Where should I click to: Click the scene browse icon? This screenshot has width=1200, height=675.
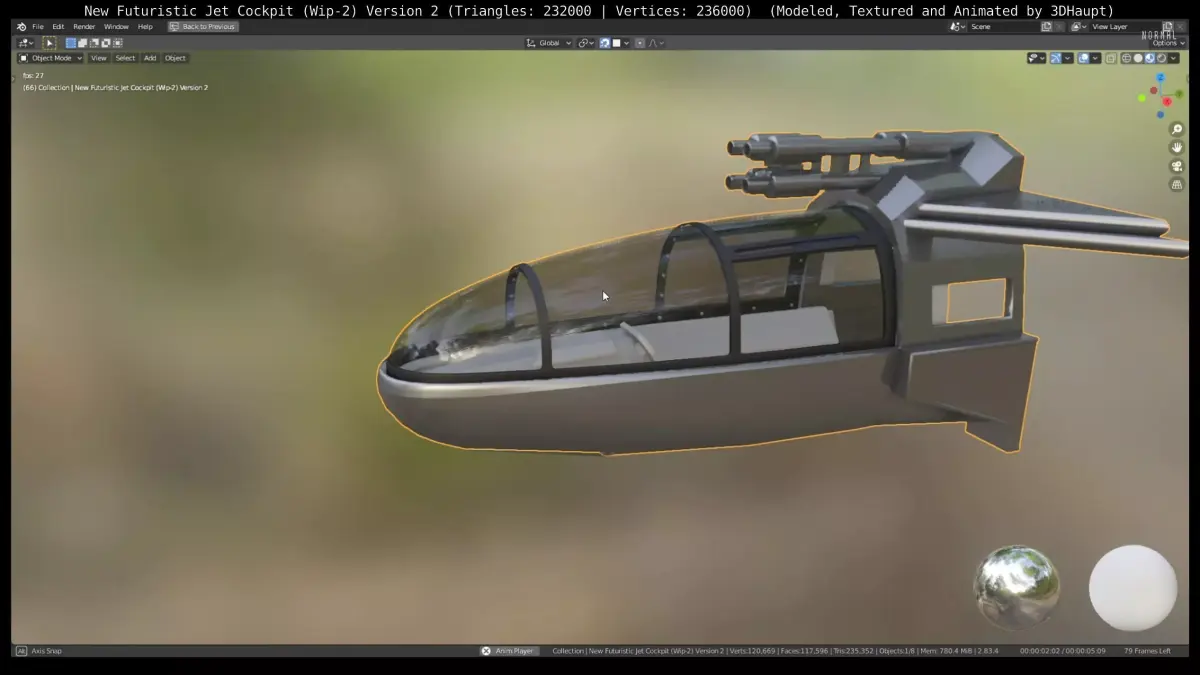[x=957, y=27]
